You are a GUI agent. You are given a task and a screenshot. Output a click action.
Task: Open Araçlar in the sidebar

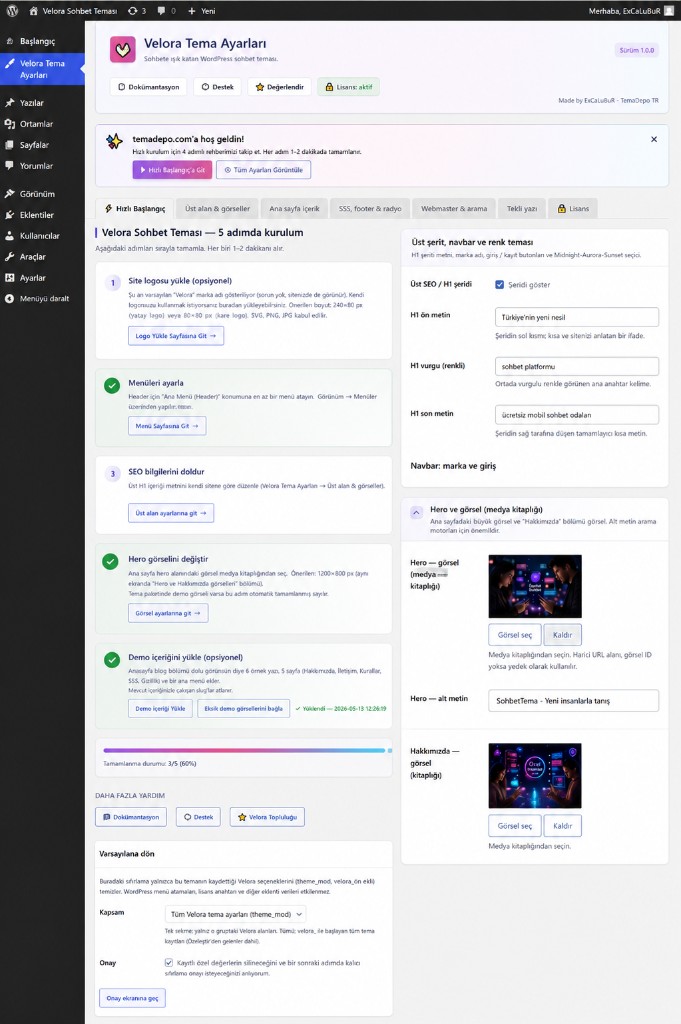point(42,257)
